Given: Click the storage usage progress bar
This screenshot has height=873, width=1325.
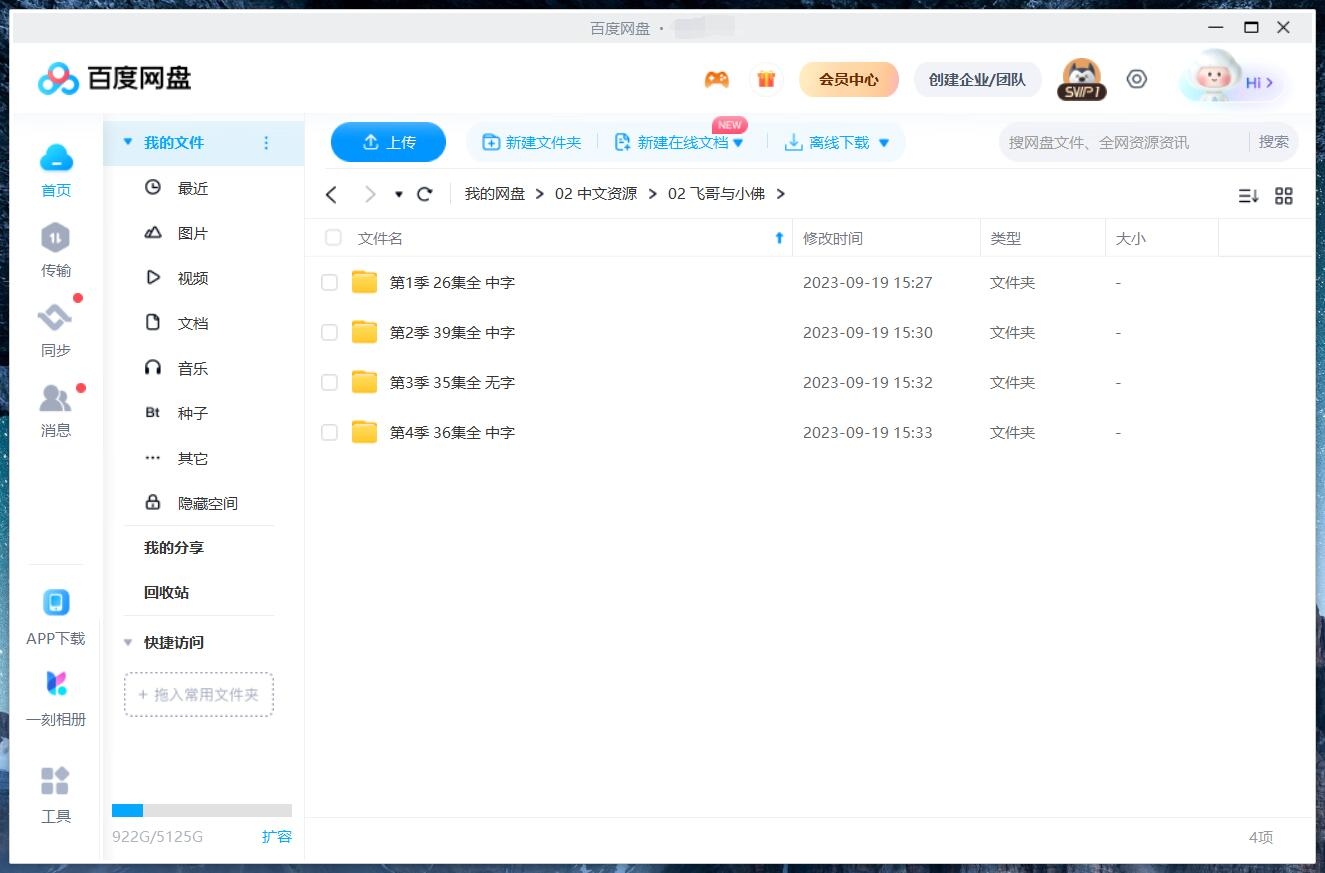Looking at the screenshot, I should (x=202, y=810).
